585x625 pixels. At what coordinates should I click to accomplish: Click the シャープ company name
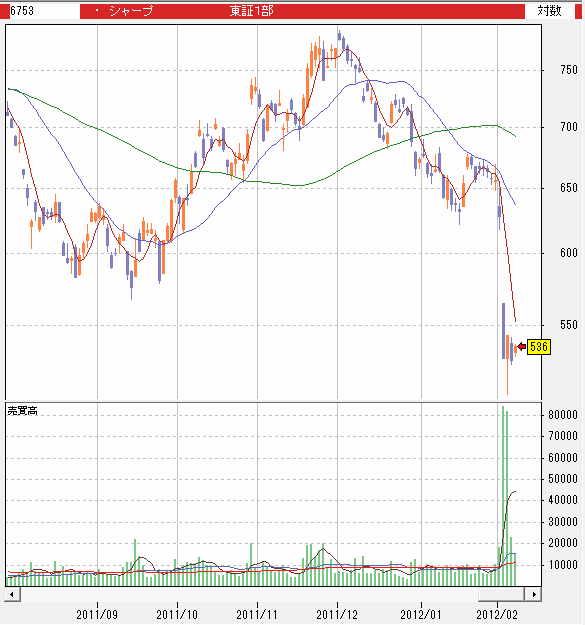tap(131, 11)
